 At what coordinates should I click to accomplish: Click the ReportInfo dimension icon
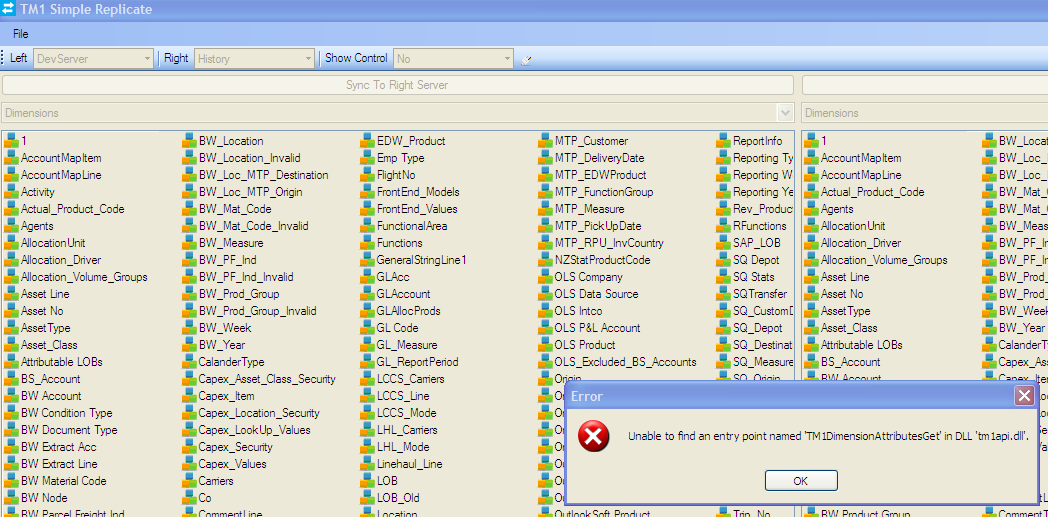[x=723, y=141]
